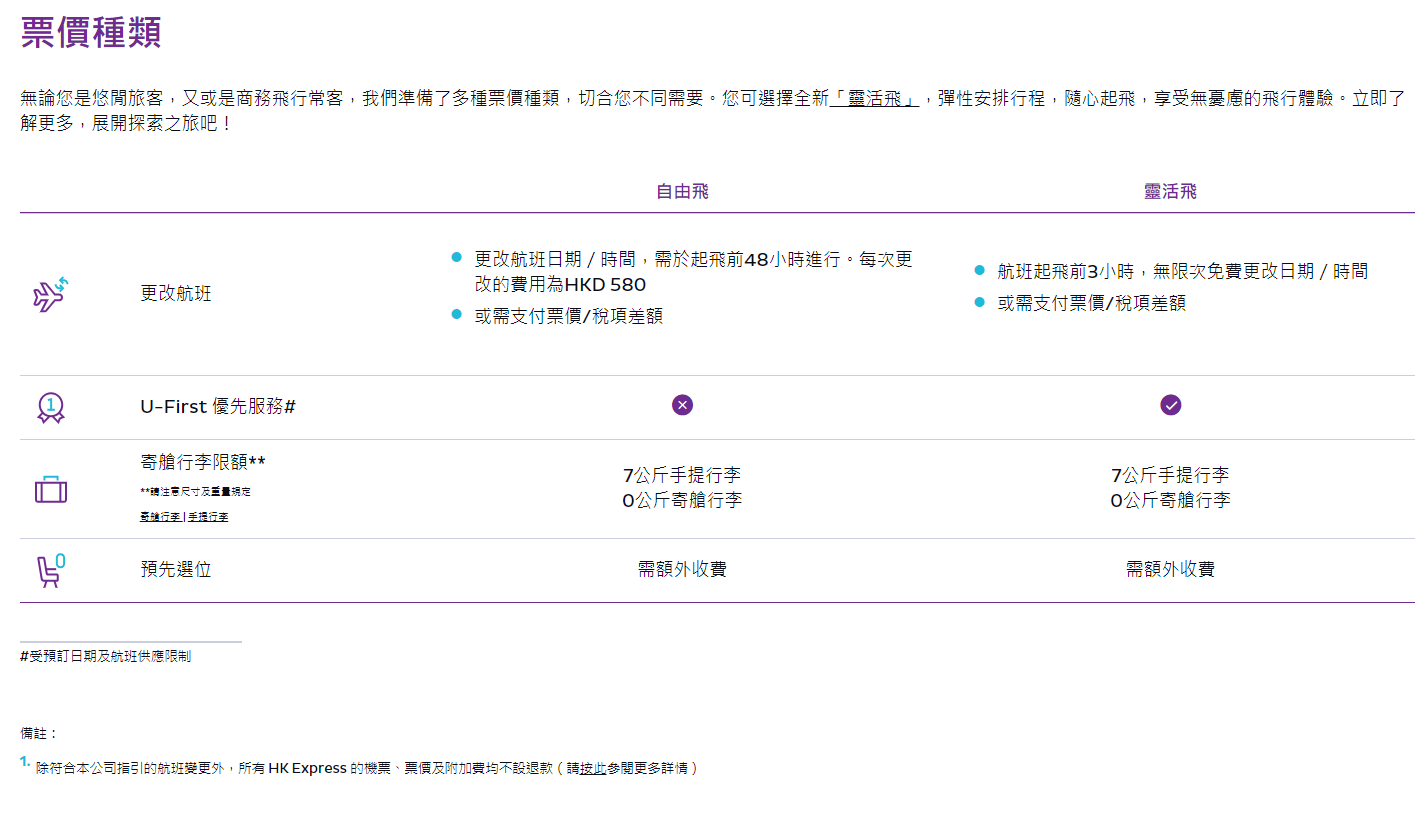Click the purple cross icon under 自由飛

click(x=682, y=405)
